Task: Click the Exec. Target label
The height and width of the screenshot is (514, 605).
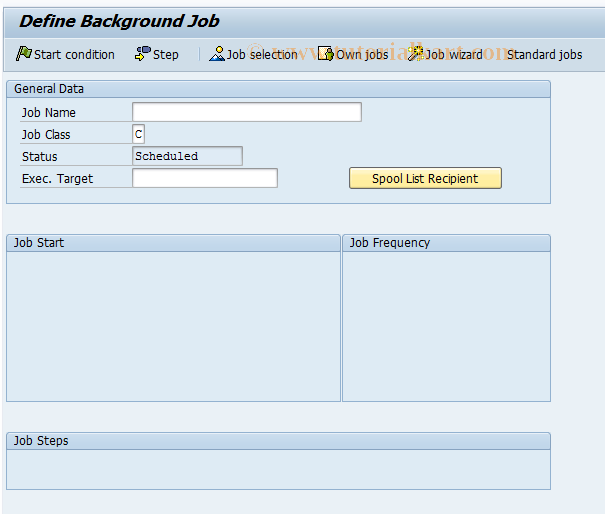Action: click(57, 179)
